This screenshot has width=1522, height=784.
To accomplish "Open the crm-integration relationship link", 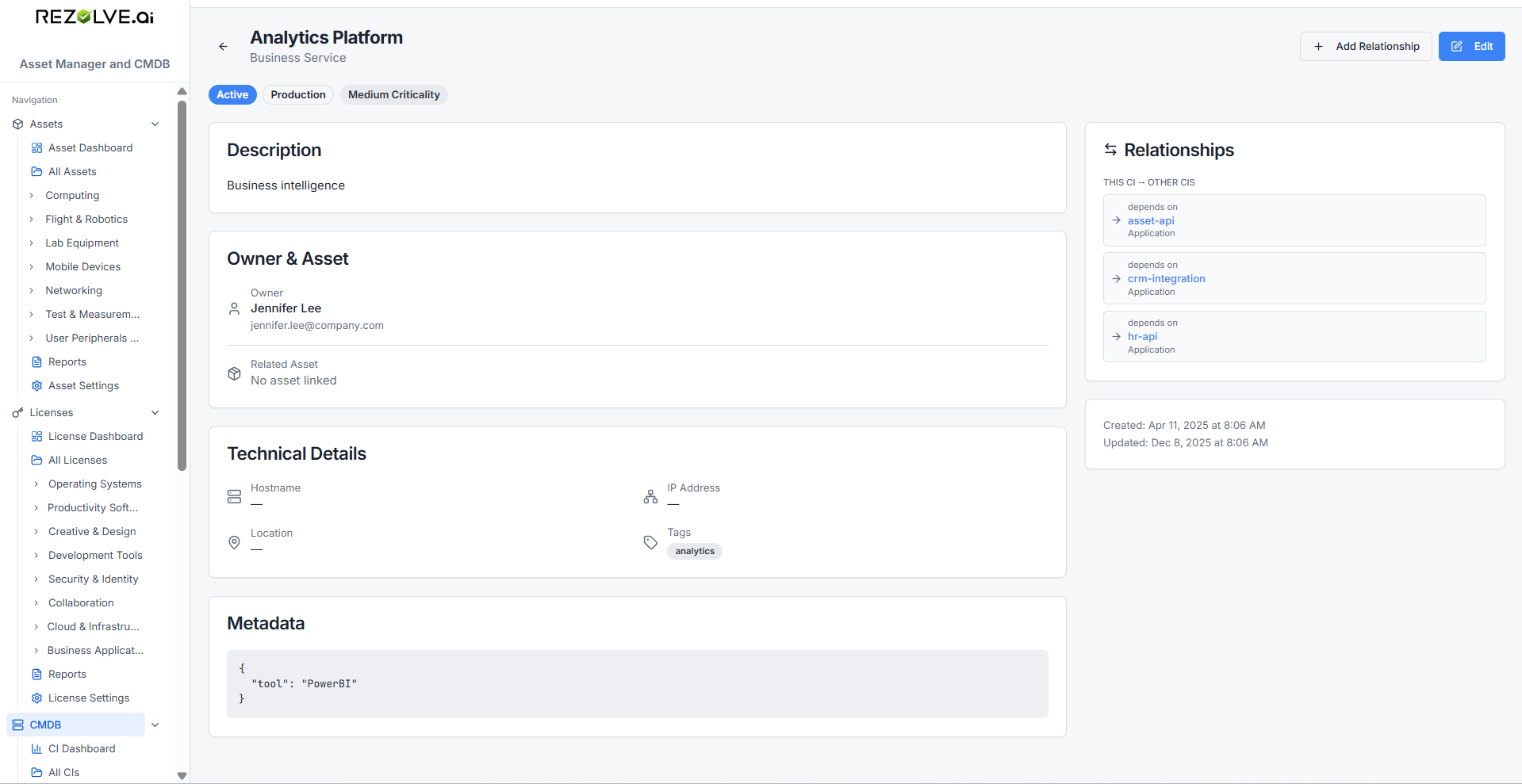I will coord(1167,279).
